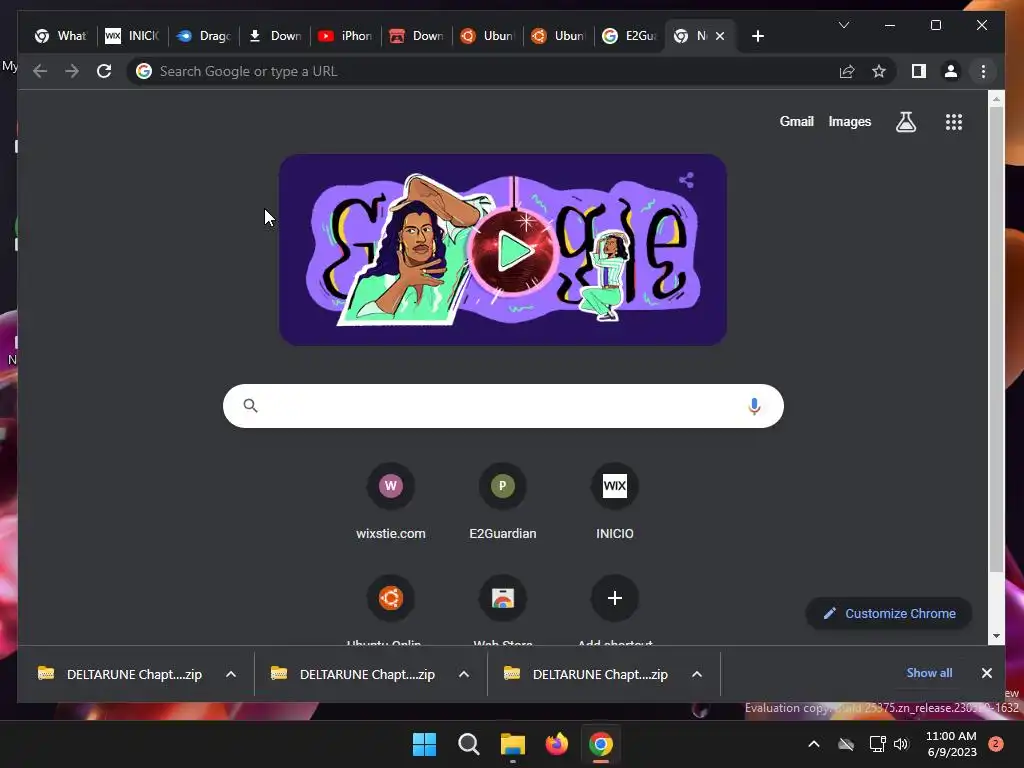
Task: Reload the current page
Action: (104, 71)
